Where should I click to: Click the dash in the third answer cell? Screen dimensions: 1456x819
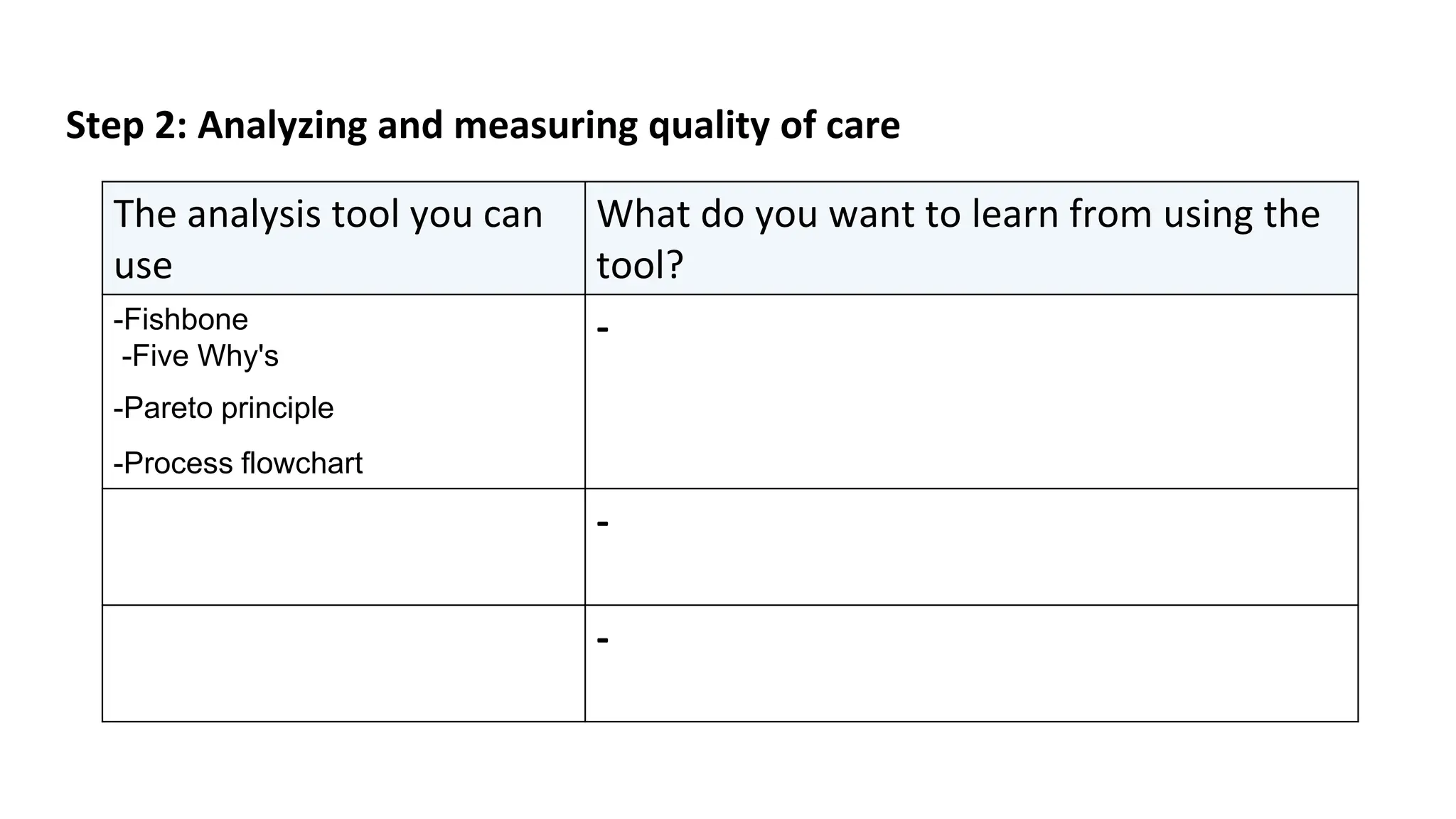(603, 640)
